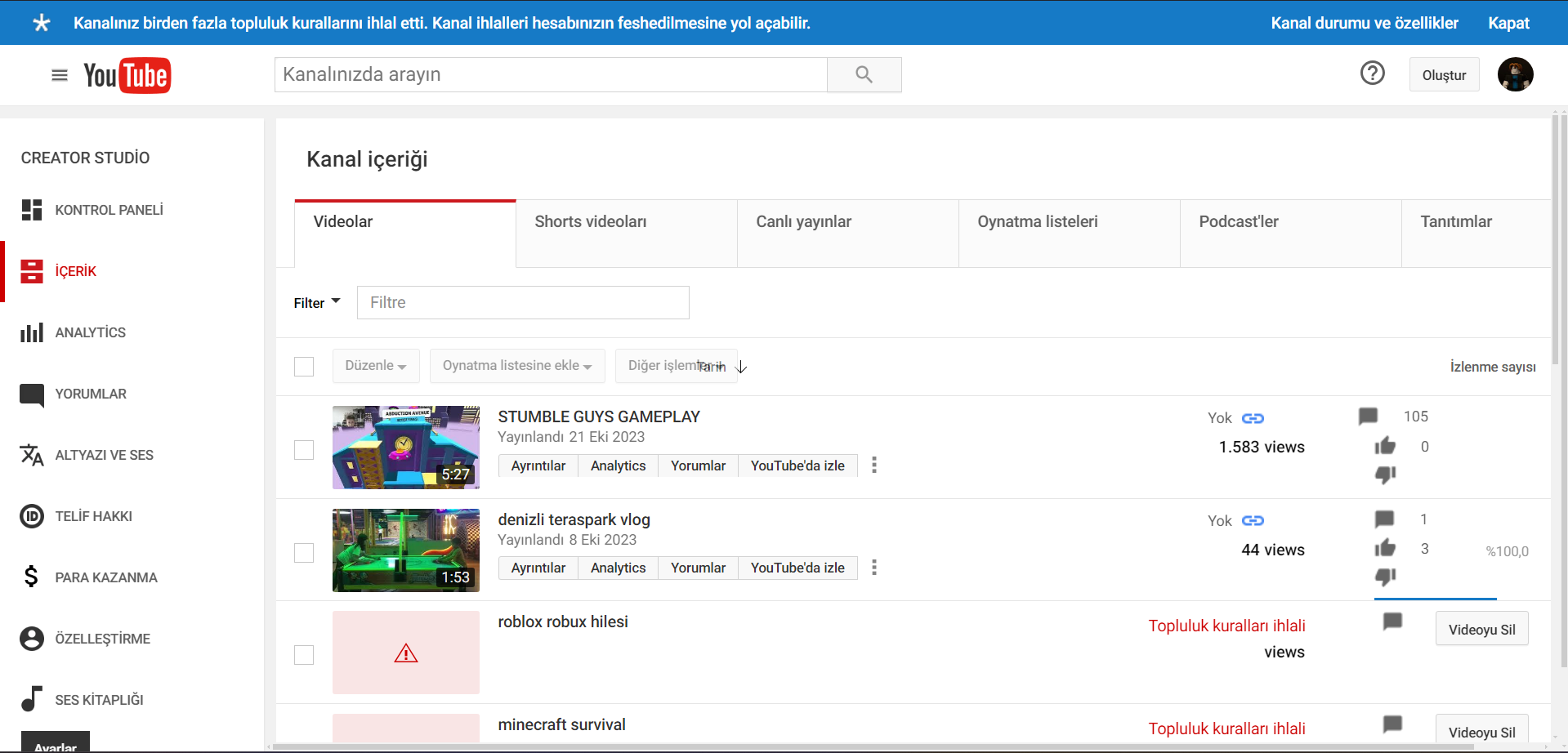Dismiss the banner with Kapat
This screenshot has width=1568, height=753.
[x=1508, y=23]
